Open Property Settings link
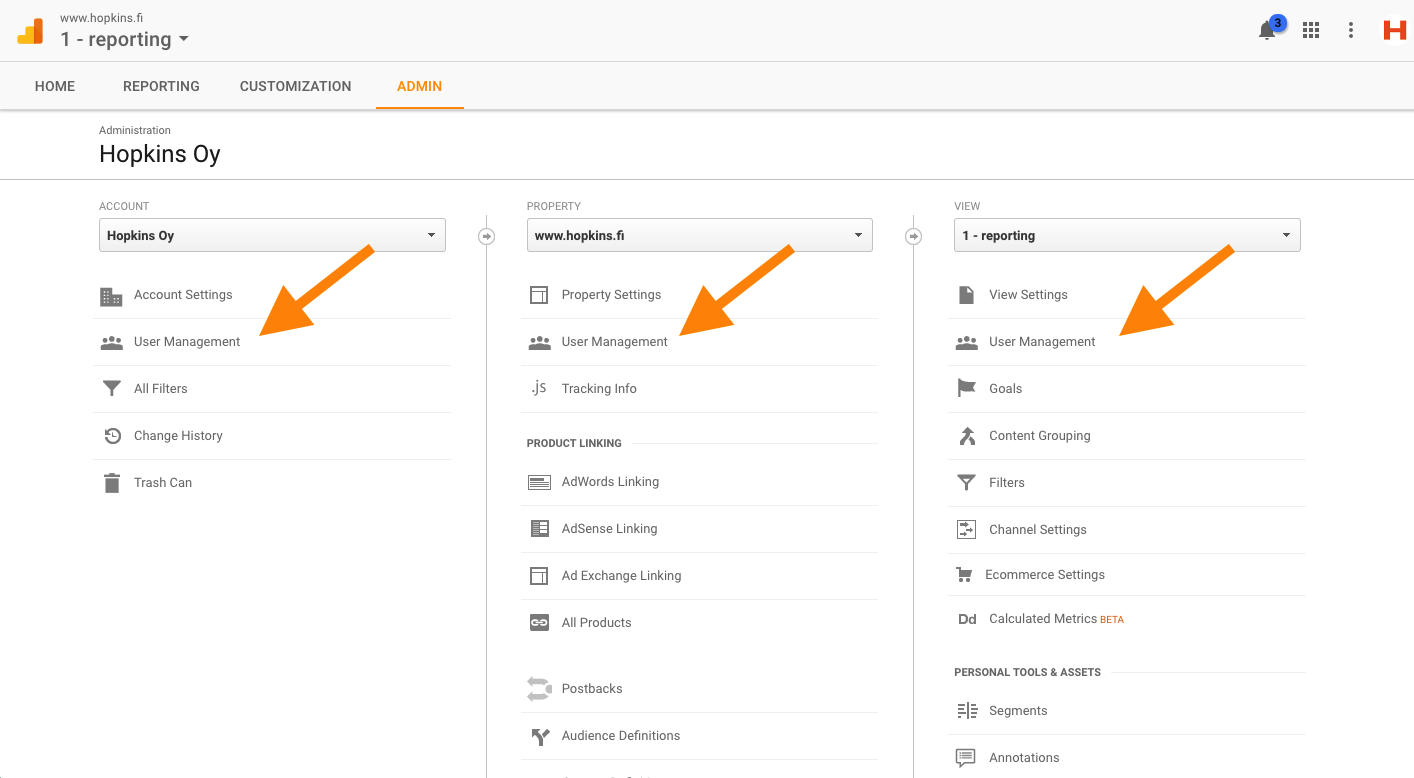1414x778 pixels. (x=611, y=295)
